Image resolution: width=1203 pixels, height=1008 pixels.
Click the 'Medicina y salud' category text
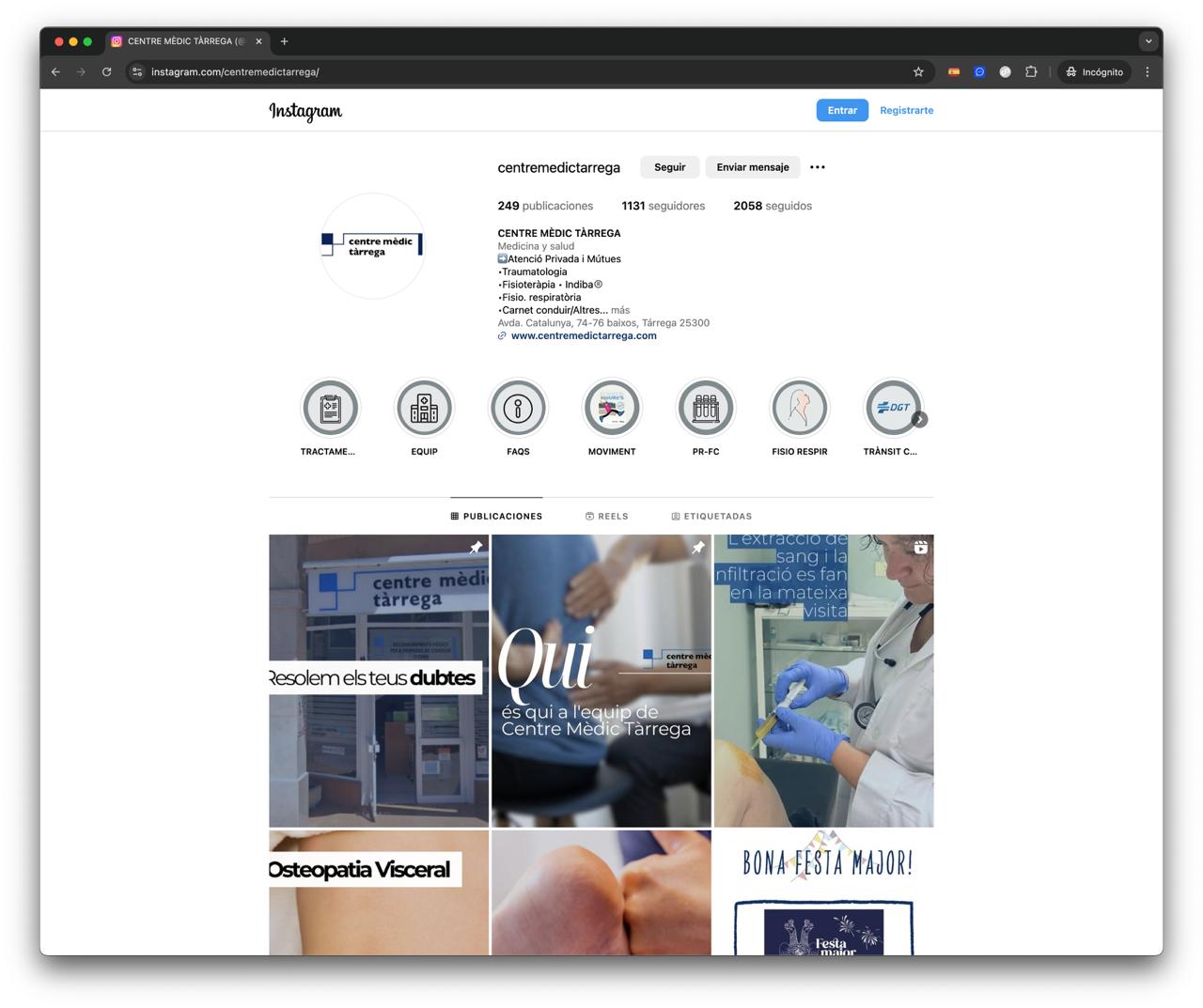[x=536, y=246]
